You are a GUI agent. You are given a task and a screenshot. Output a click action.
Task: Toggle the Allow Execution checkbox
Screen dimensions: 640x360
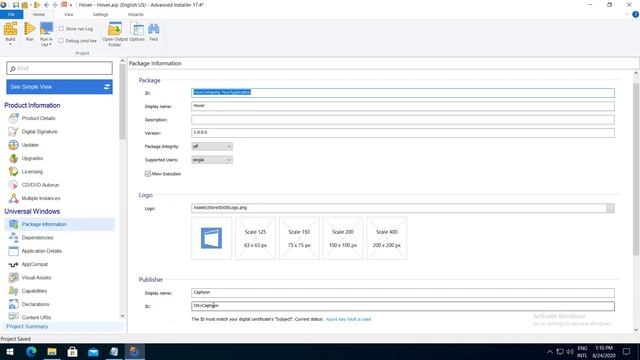[148, 174]
